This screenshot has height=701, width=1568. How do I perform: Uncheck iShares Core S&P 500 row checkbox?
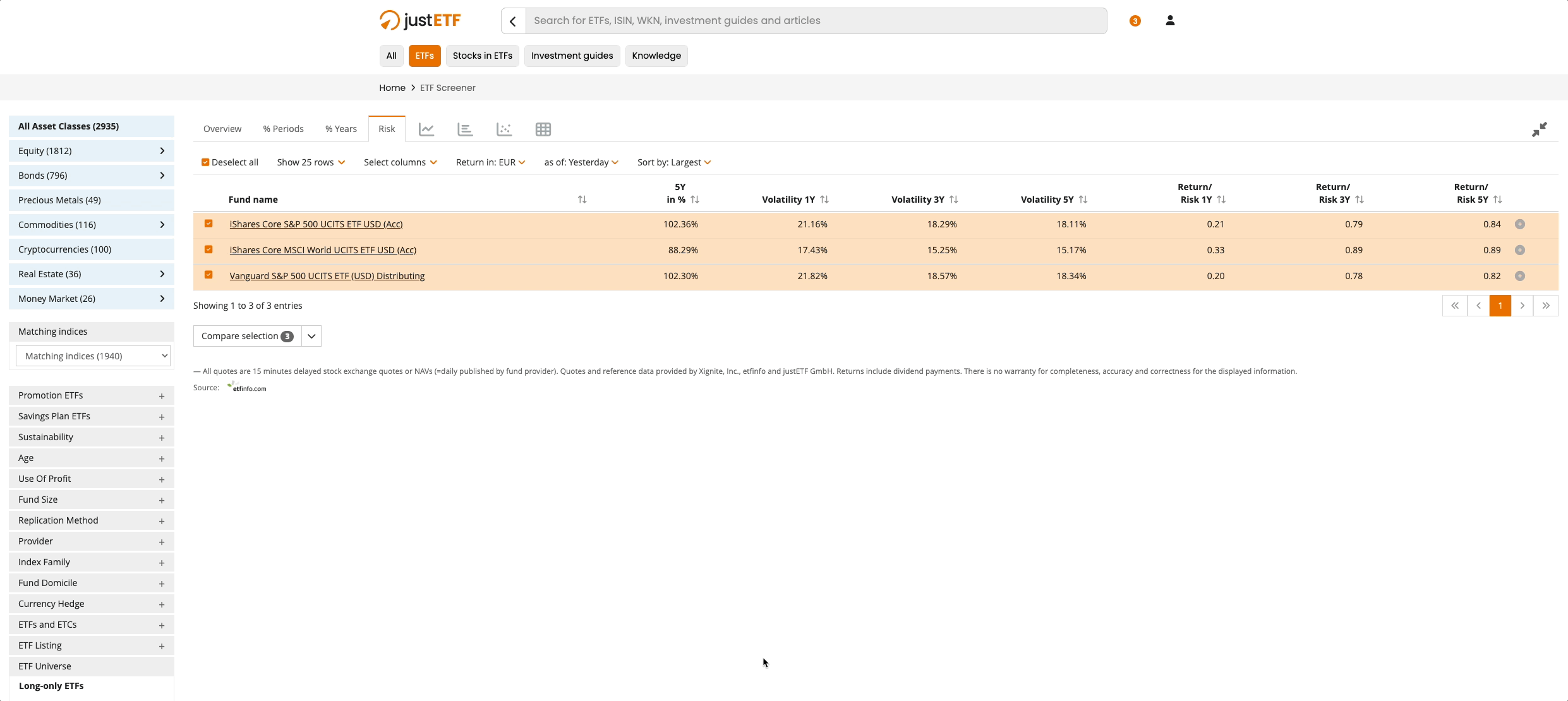click(208, 224)
